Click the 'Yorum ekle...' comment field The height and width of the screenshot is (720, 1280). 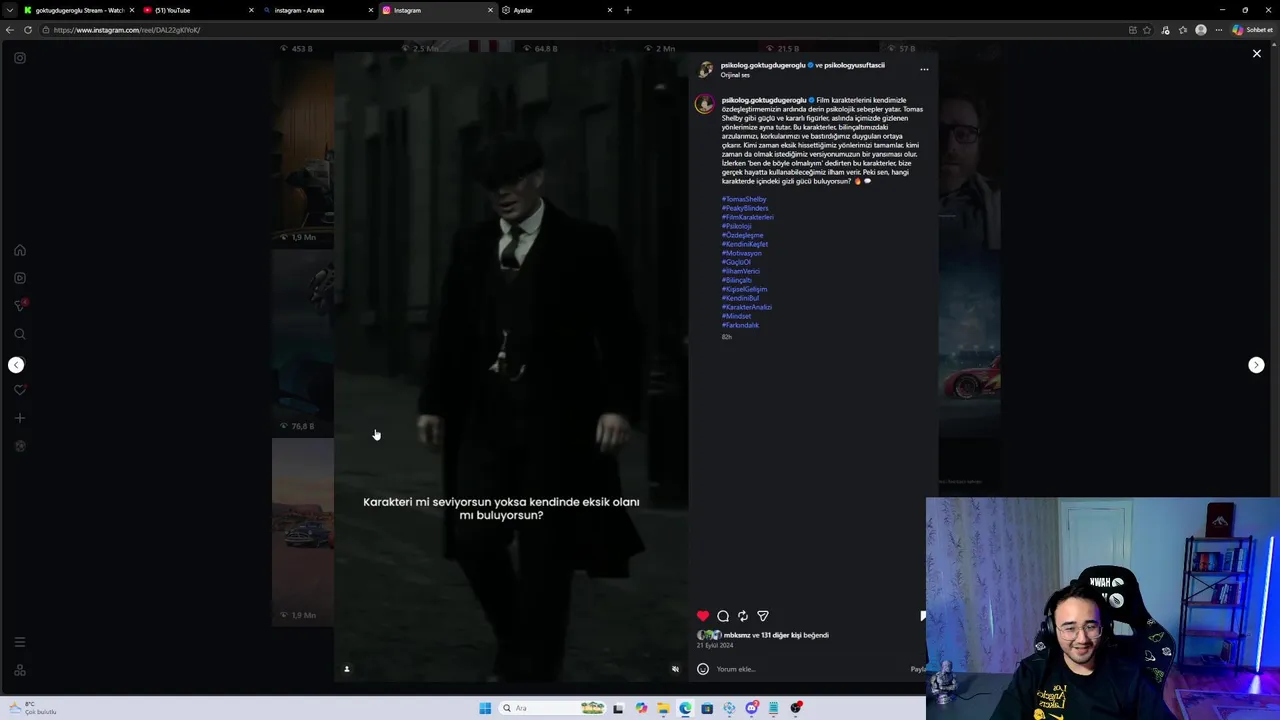click(810, 669)
